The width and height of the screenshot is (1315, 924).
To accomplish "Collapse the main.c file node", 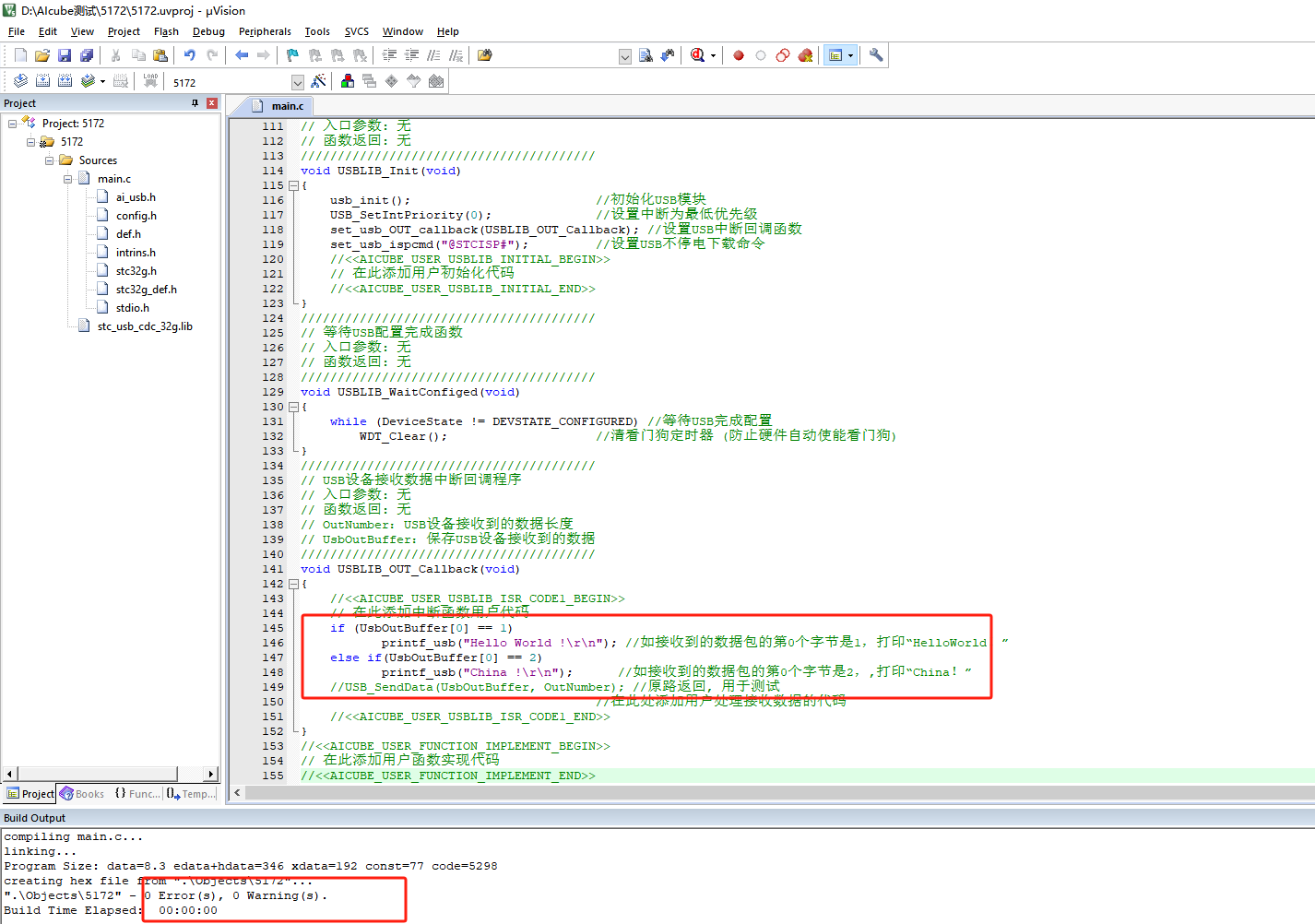I will click(x=67, y=178).
